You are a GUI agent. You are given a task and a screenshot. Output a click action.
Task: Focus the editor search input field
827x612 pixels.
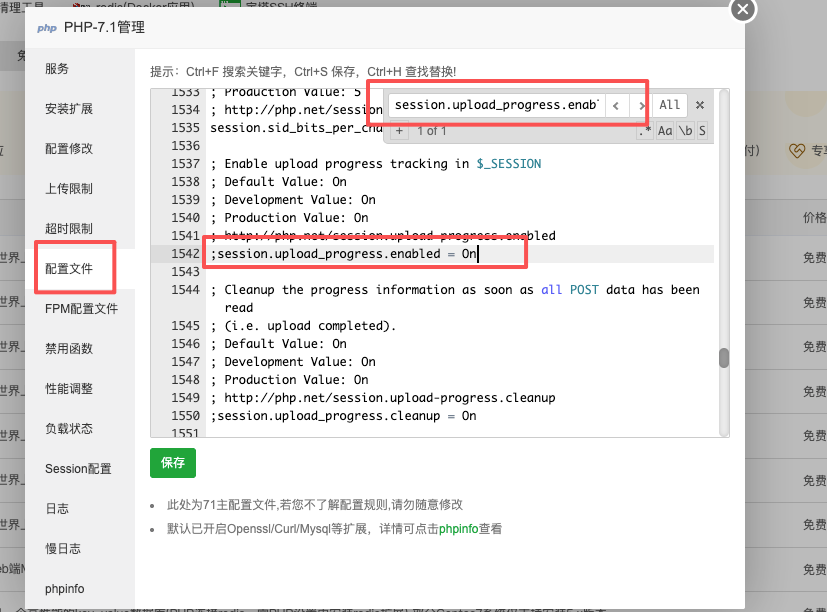click(496, 105)
